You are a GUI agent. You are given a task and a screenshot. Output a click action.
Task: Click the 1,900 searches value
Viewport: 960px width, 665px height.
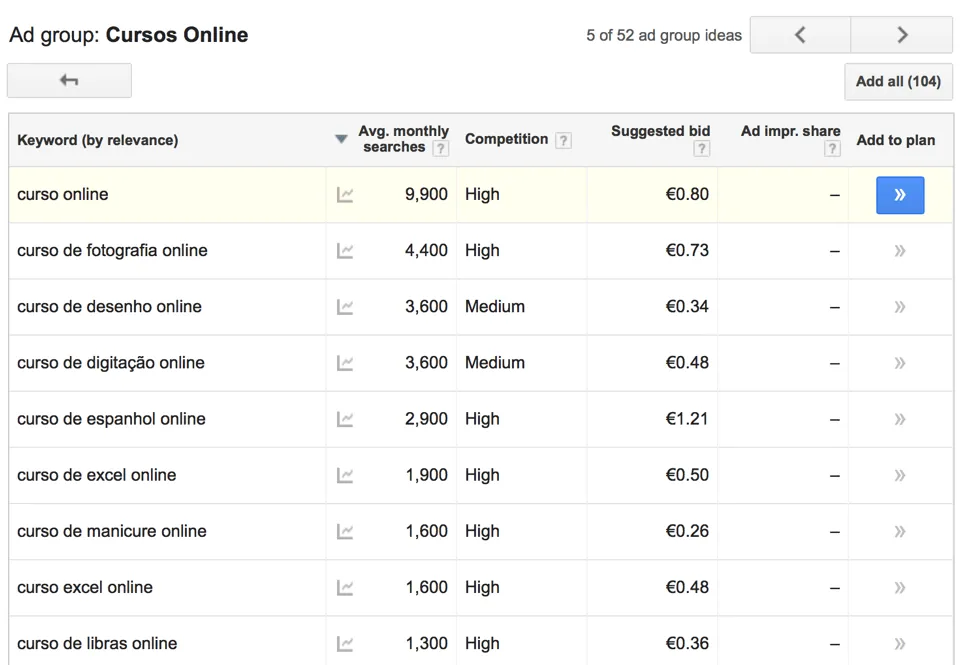[427, 475]
